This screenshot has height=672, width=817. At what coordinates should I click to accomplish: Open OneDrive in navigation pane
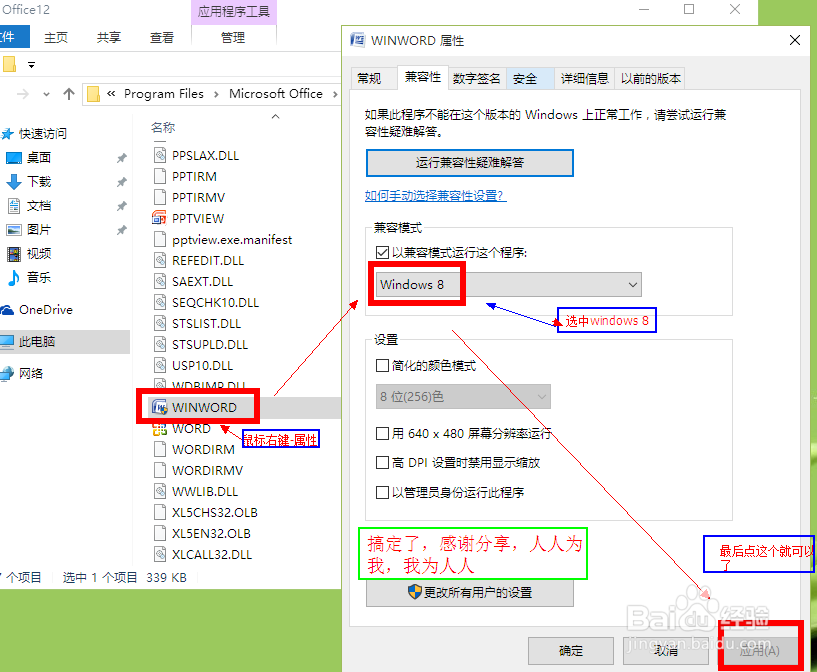[46, 309]
